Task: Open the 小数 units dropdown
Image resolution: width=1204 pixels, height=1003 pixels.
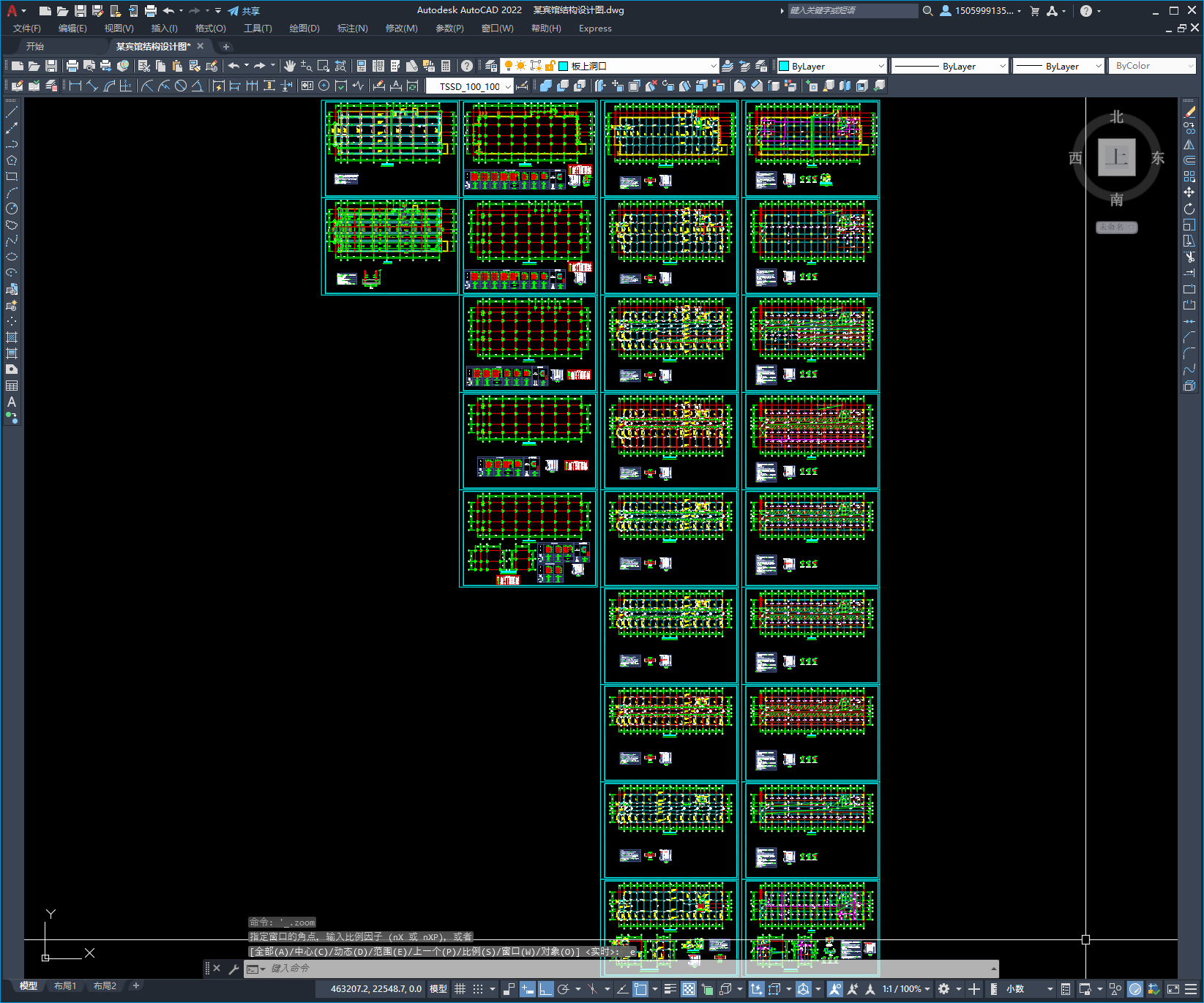Action: pyautogui.click(x=1030, y=989)
